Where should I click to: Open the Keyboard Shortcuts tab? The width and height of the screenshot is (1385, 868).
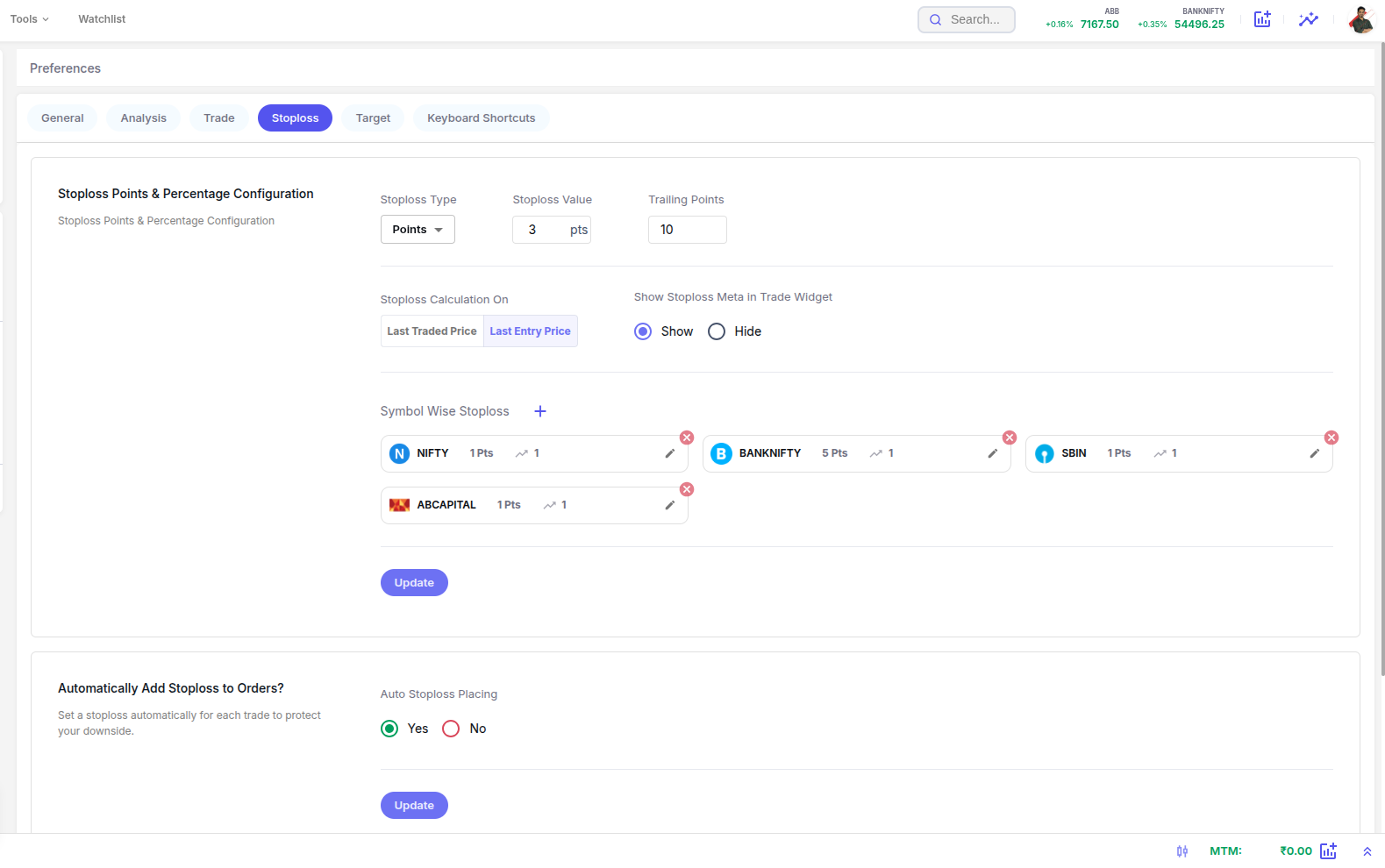(482, 118)
